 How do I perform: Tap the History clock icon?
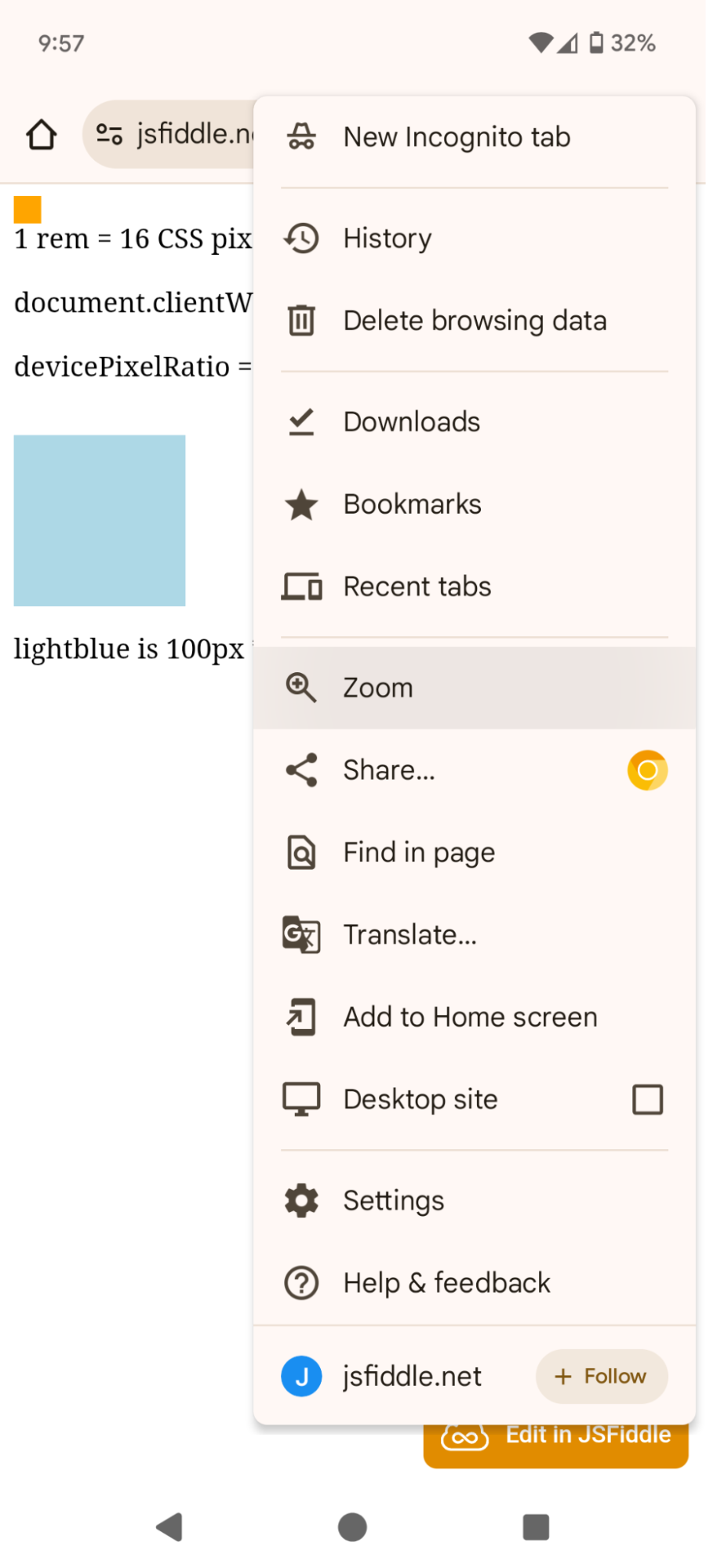click(x=301, y=238)
